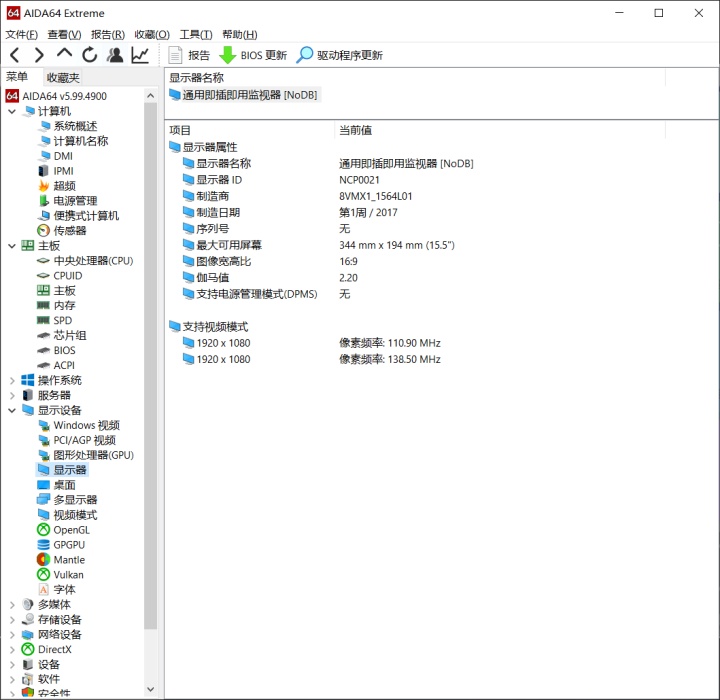Open 中央处理器(CPU) item

(x=85, y=260)
